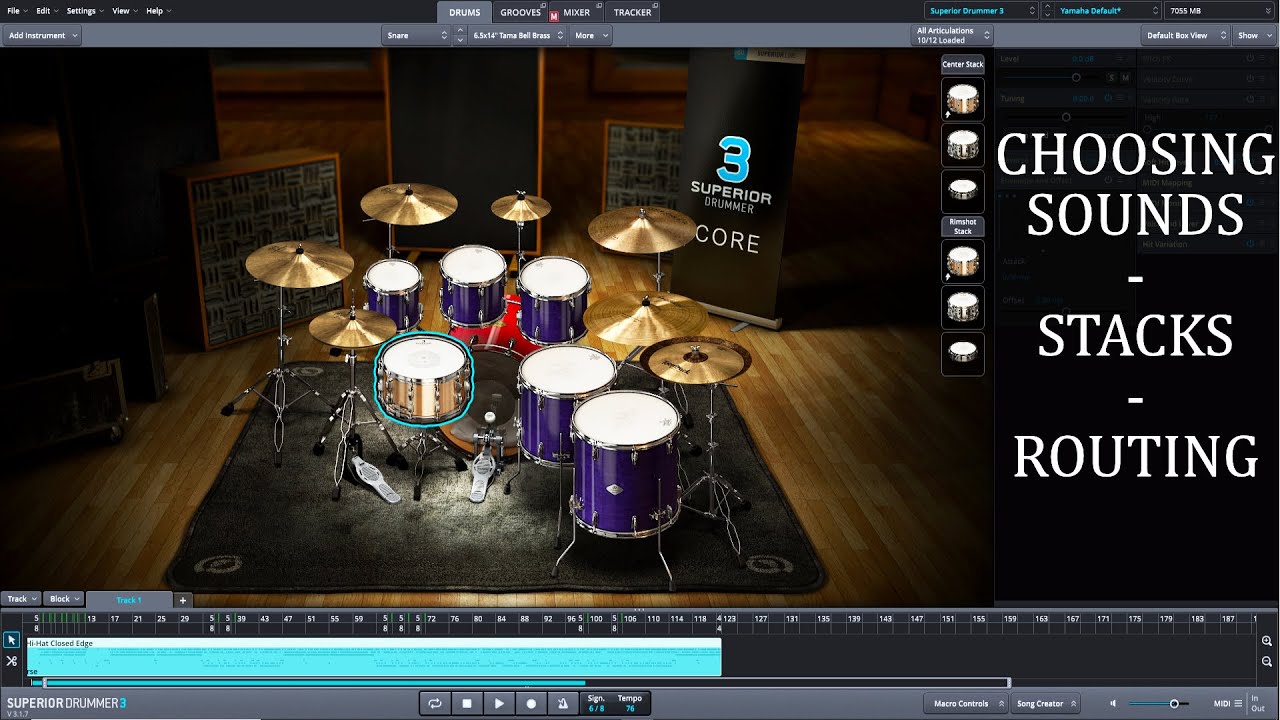1280x720 pixels.
Task: Adjust the master volume slider
Action: [1174, 704]
